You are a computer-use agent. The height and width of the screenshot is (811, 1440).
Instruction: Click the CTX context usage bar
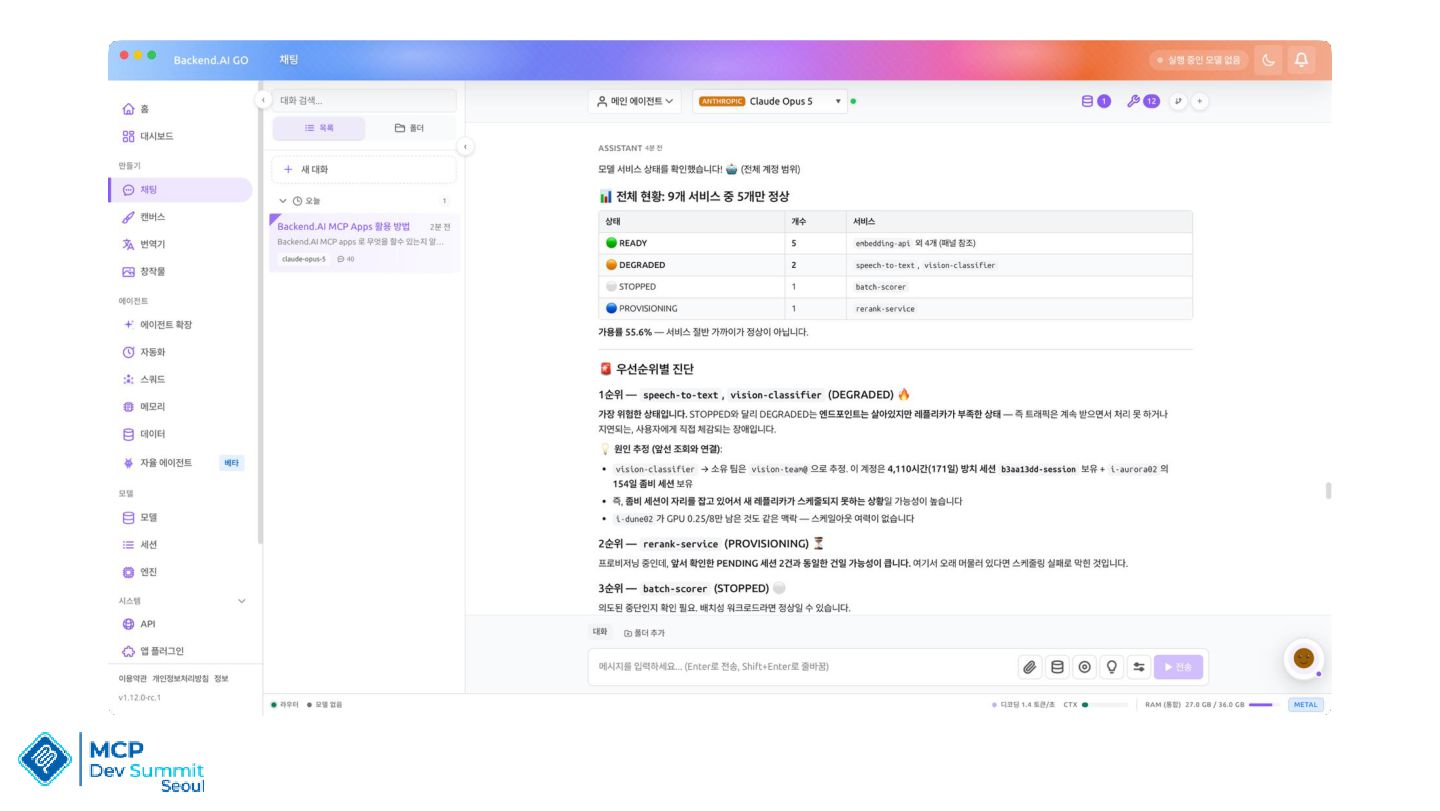(x=1105, y=704)
